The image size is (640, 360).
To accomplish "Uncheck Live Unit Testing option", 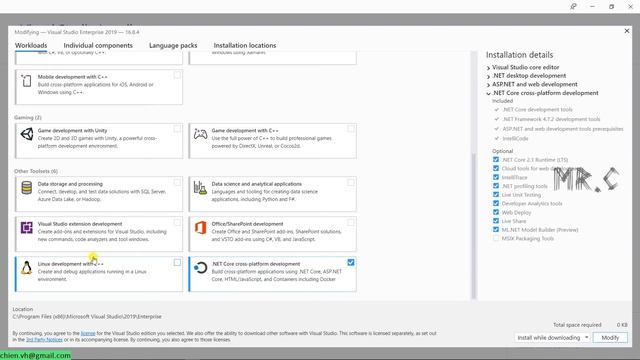I will click(496, 195).
